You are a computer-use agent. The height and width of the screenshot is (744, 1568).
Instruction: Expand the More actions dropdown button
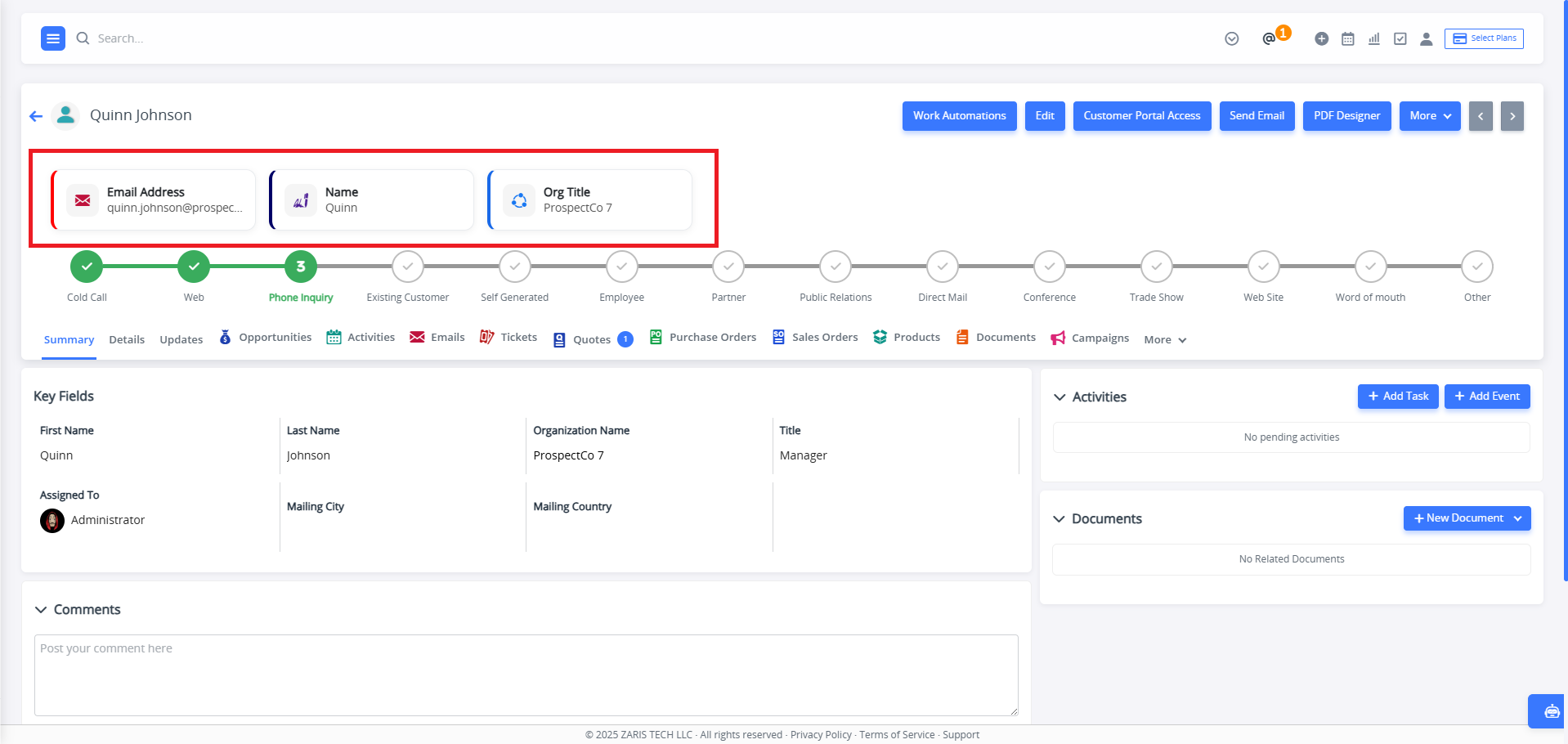tap(1430, 116)
